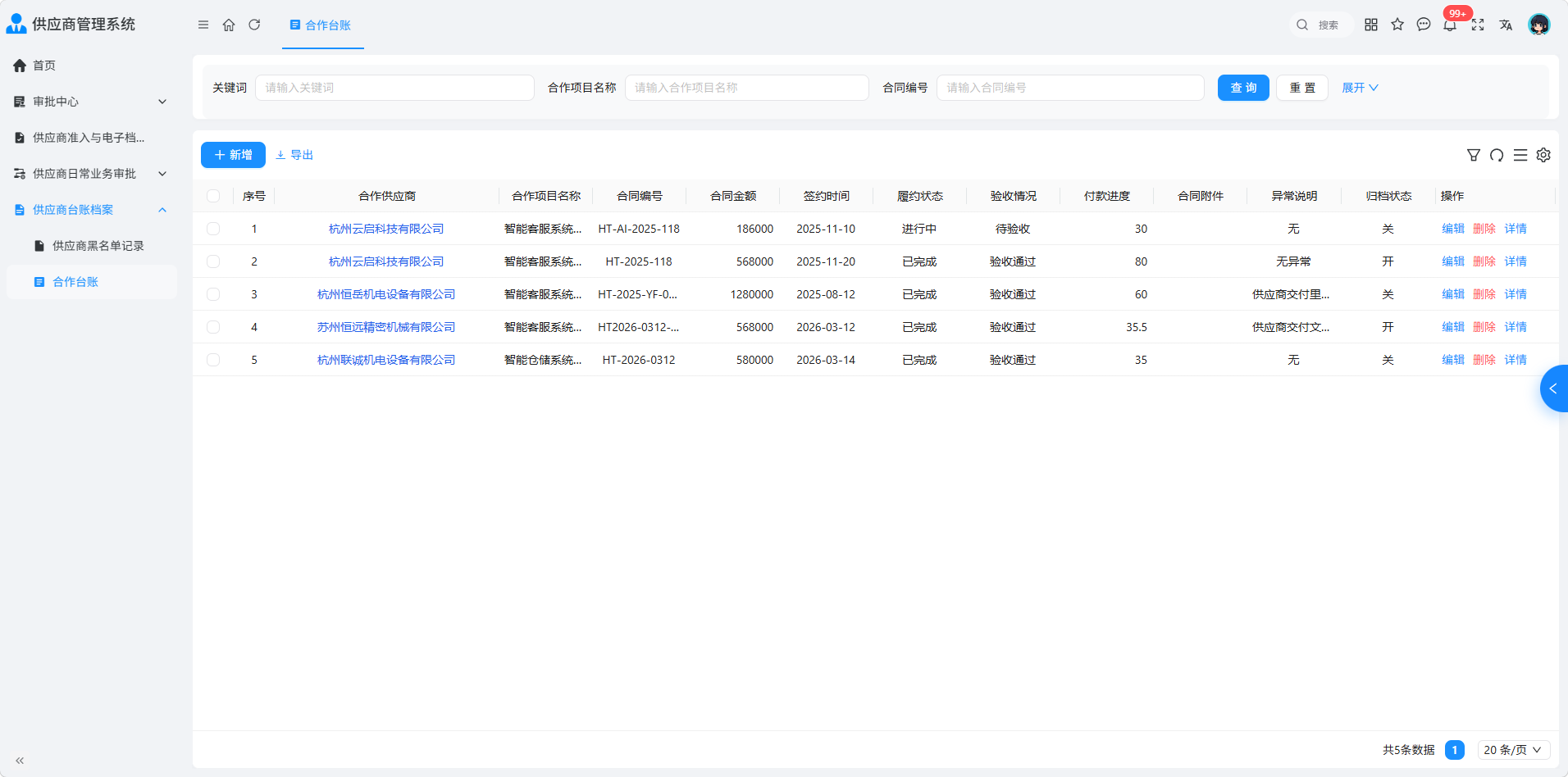Select all rows header checkbox
Image resolution: width=1568 pixels, height=777 pixels.
[x=213, y=196]
